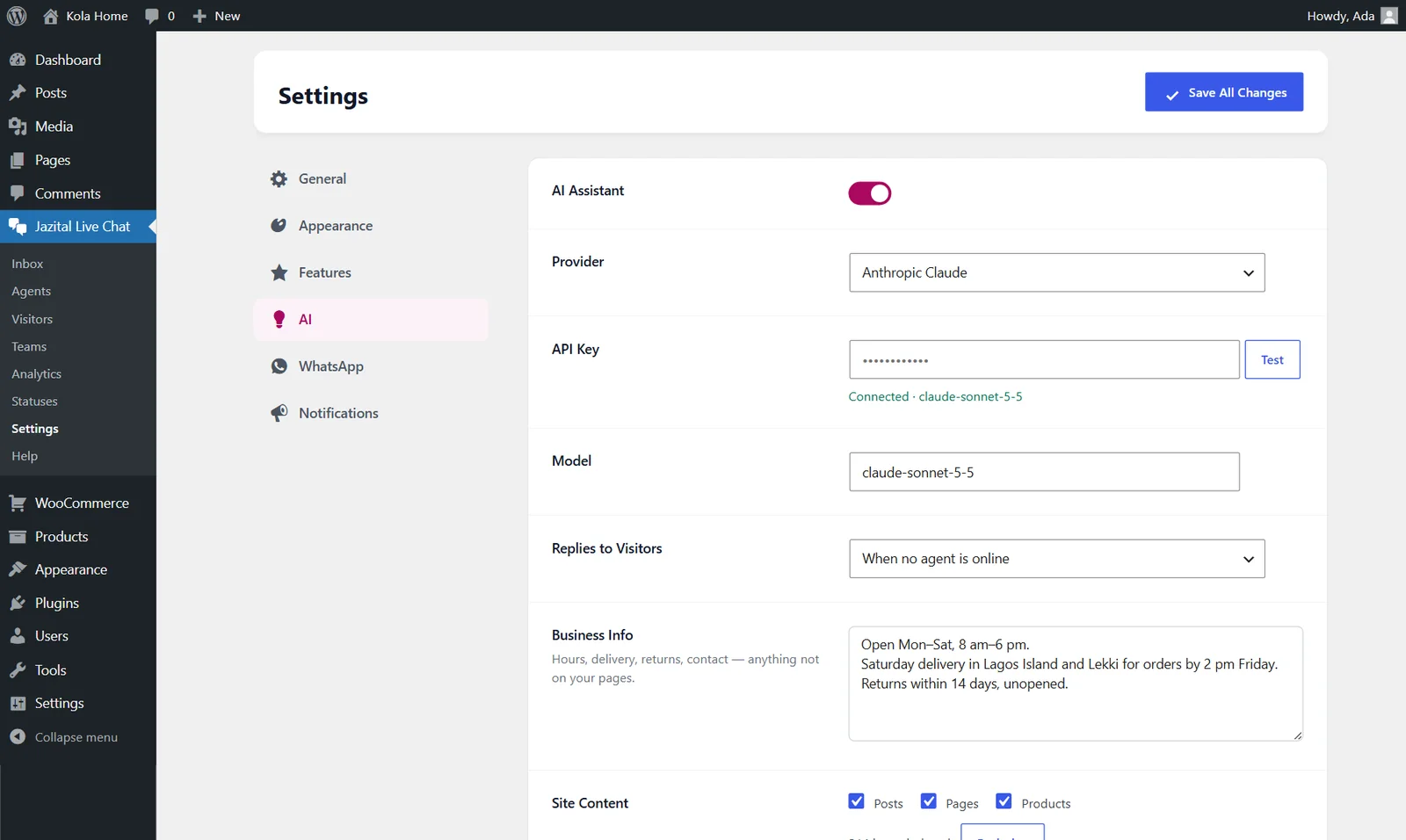Open the Provider dropdown showing Anthropic Claude
The height and width of the screenshot is (840, 1406).
[x=1056, y=272]
